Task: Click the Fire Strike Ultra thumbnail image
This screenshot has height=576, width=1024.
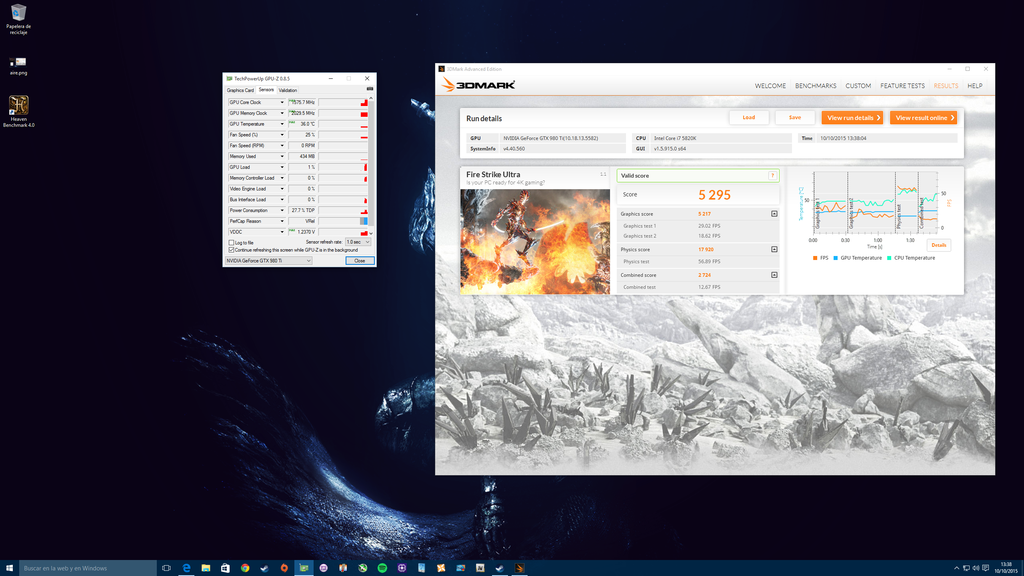Action: coord(535,242)
